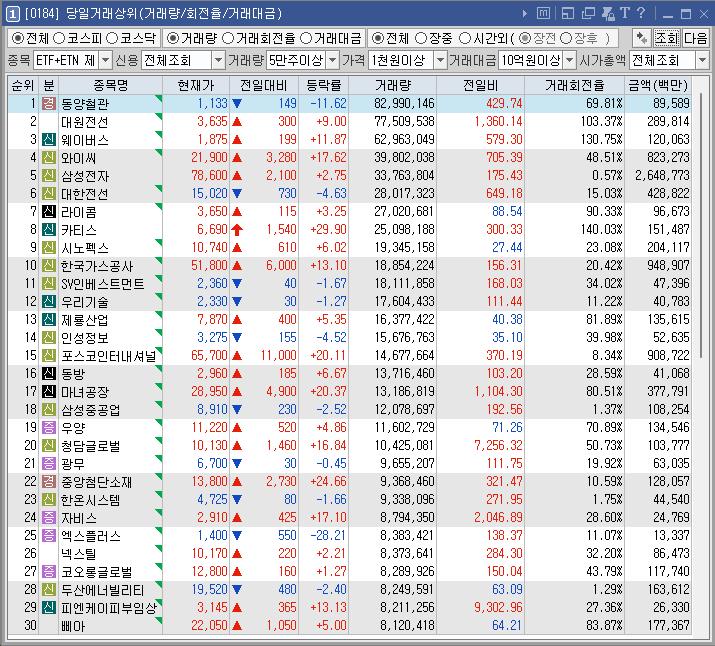Click the 조회 search button
The image size is (715, 646).
pos(667,38)
